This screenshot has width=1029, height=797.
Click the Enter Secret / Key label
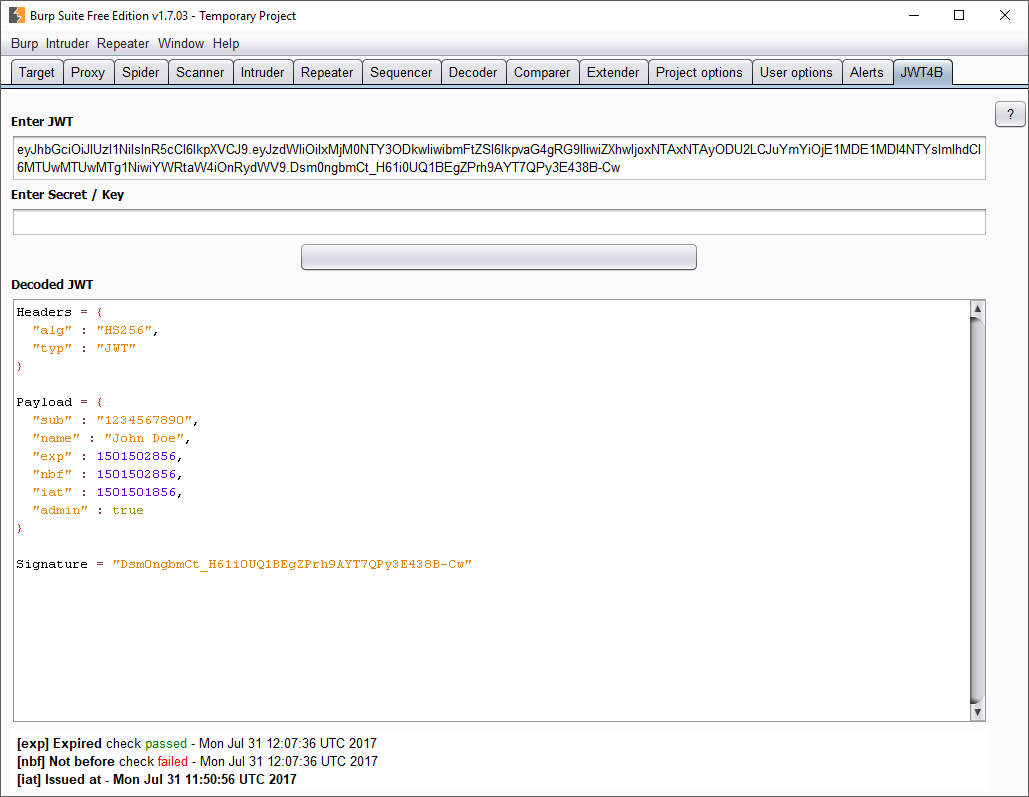pos(68,194)
